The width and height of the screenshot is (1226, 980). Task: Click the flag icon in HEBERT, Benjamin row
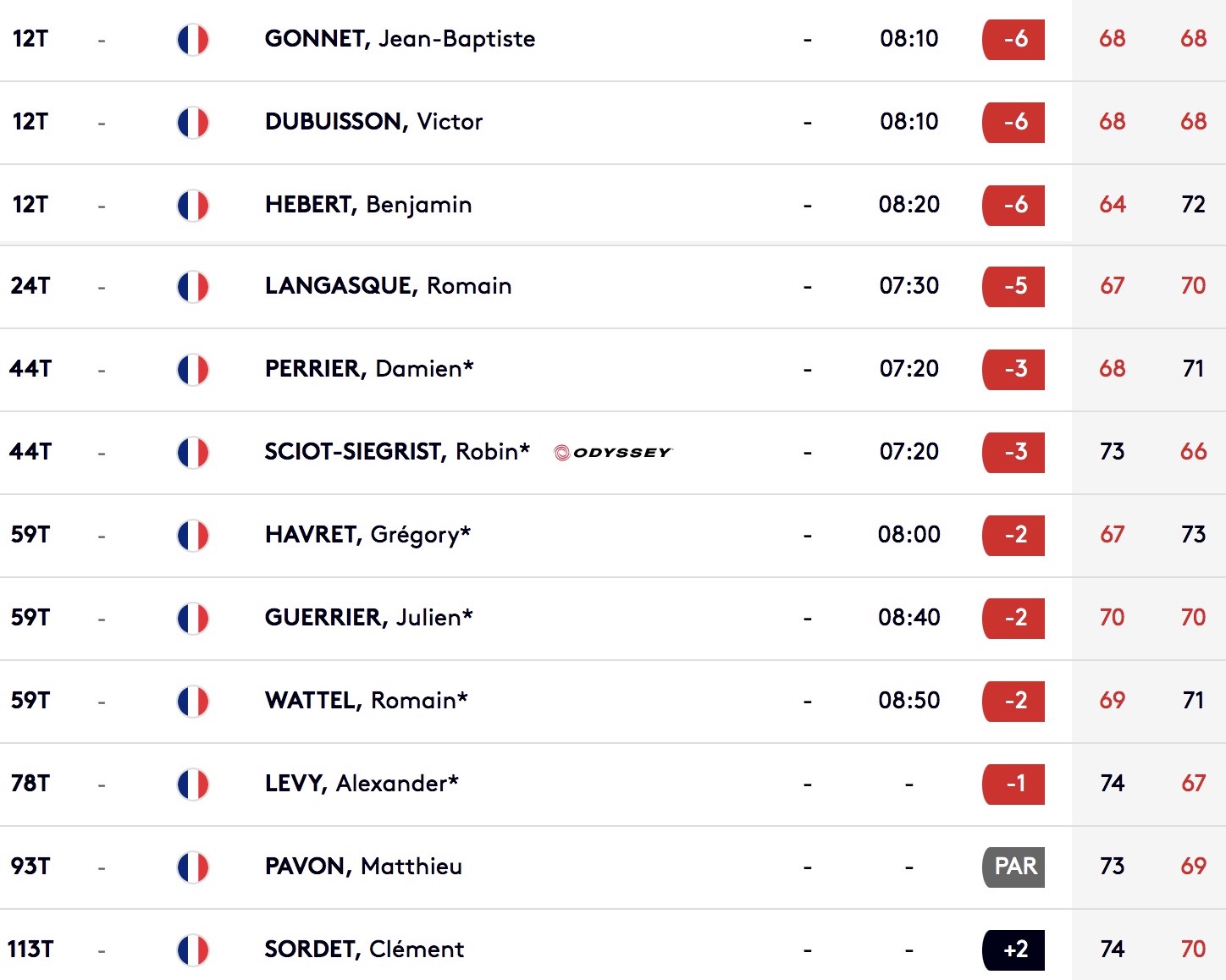[193, 206]
